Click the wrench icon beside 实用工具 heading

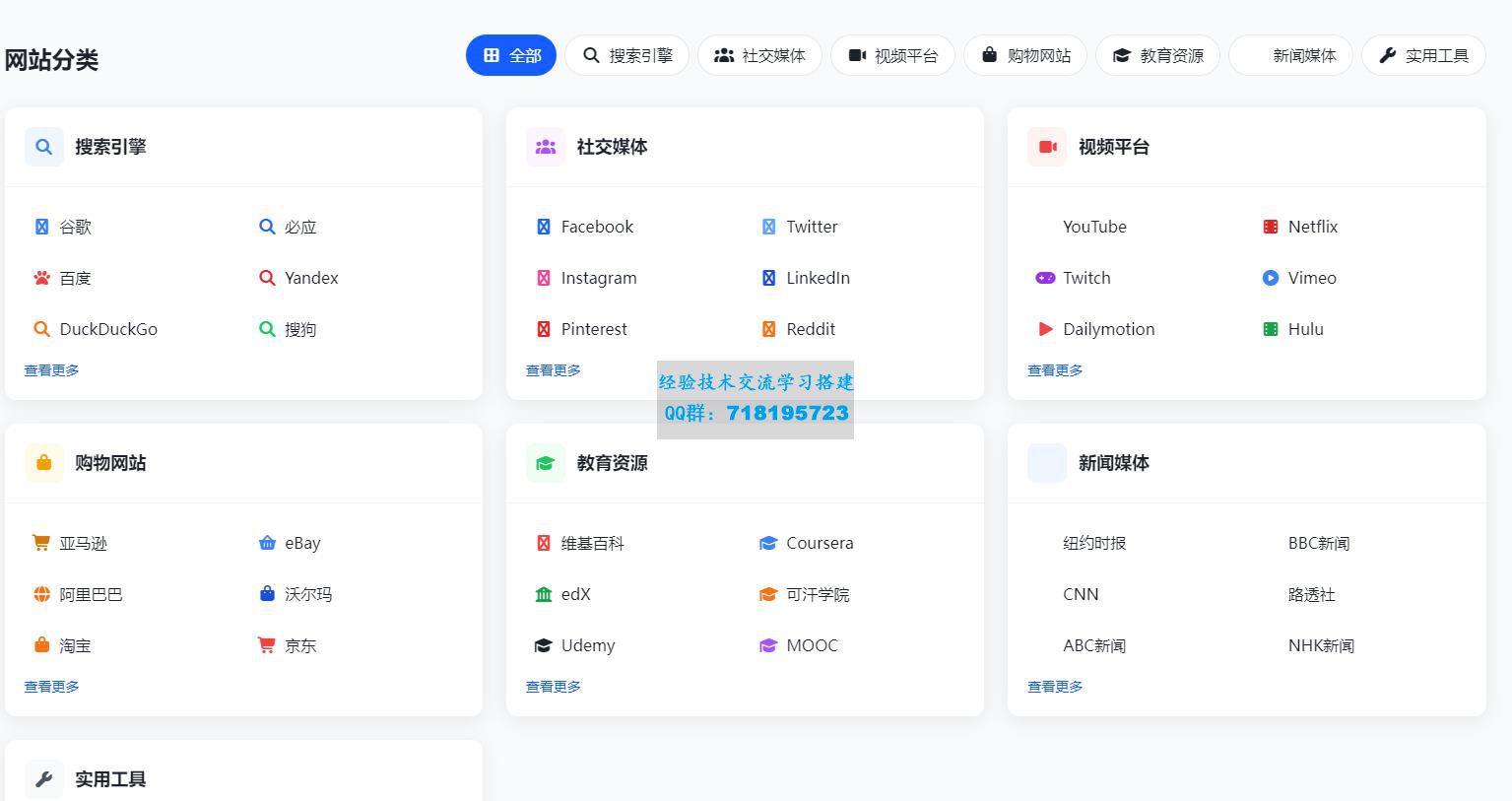pyautogui.click(x=43, y=779)
